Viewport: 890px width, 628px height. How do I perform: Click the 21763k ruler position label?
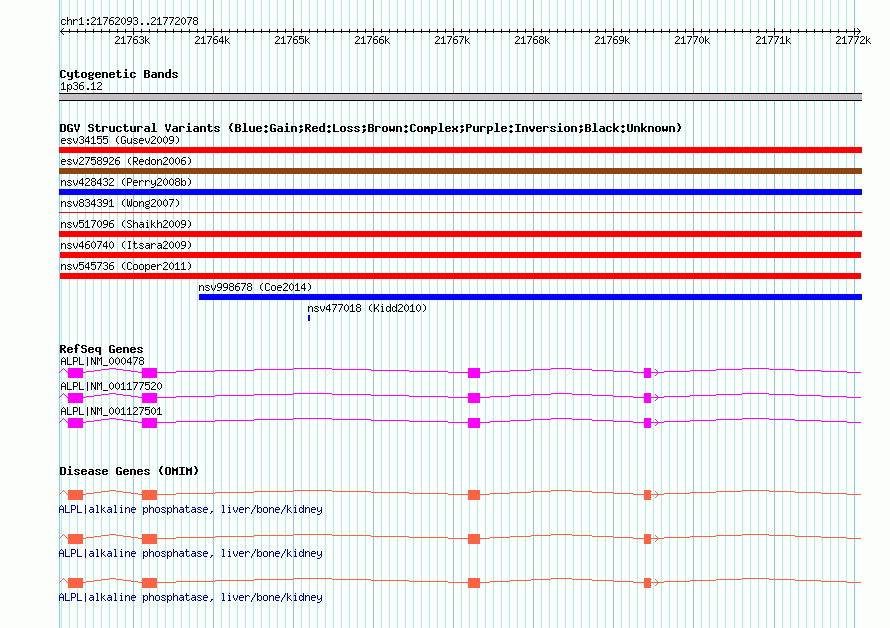click(132, 40)
